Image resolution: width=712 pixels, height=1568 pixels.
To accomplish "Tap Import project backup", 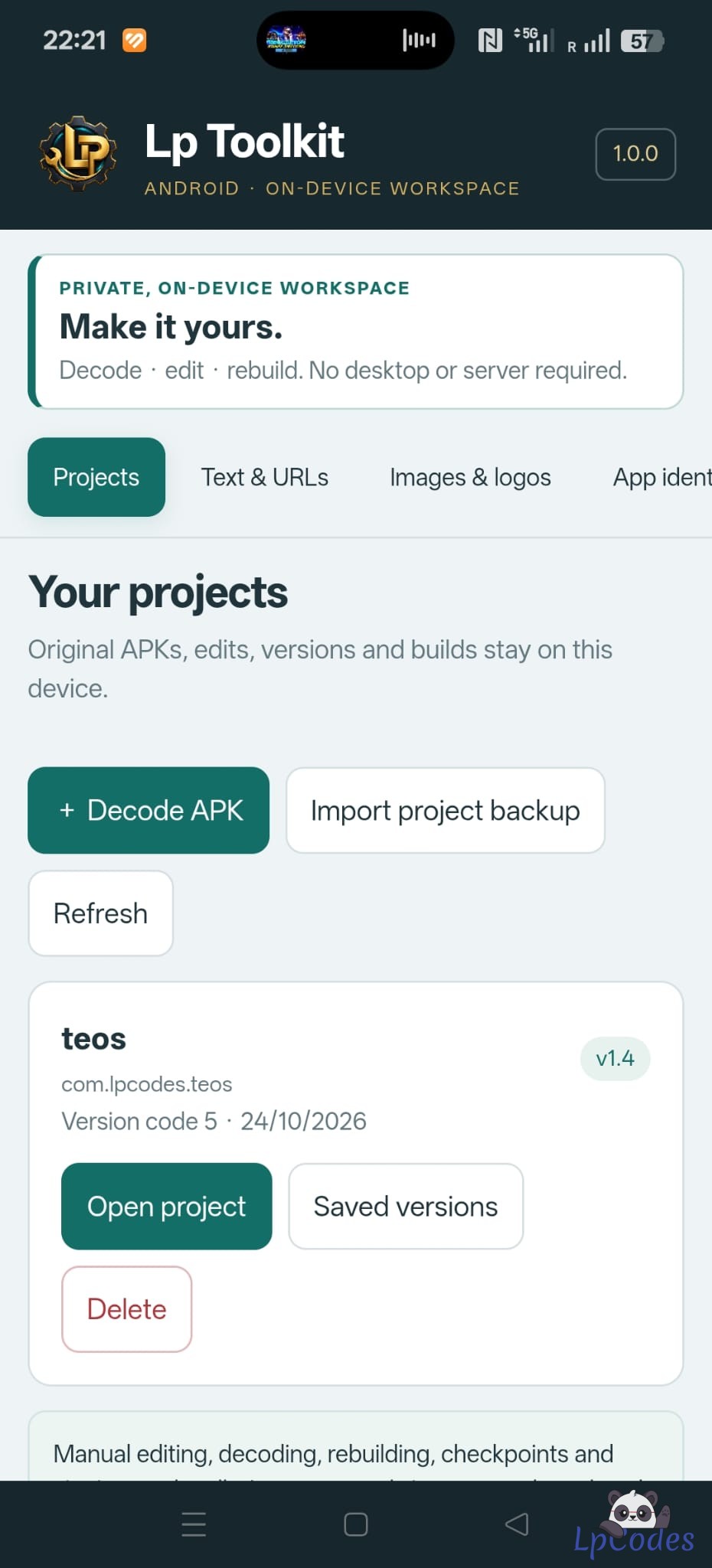I will coord(446,810).
